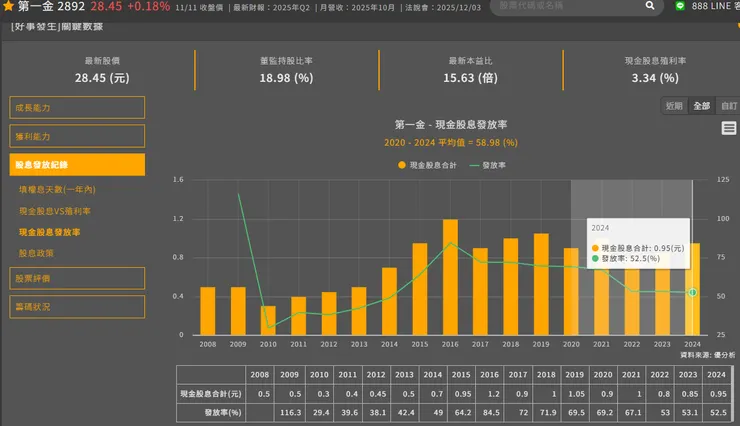Click the 2014 bar in chart
Image resolution: width=740 pixels, height=426 pixels.
point(389,301)
